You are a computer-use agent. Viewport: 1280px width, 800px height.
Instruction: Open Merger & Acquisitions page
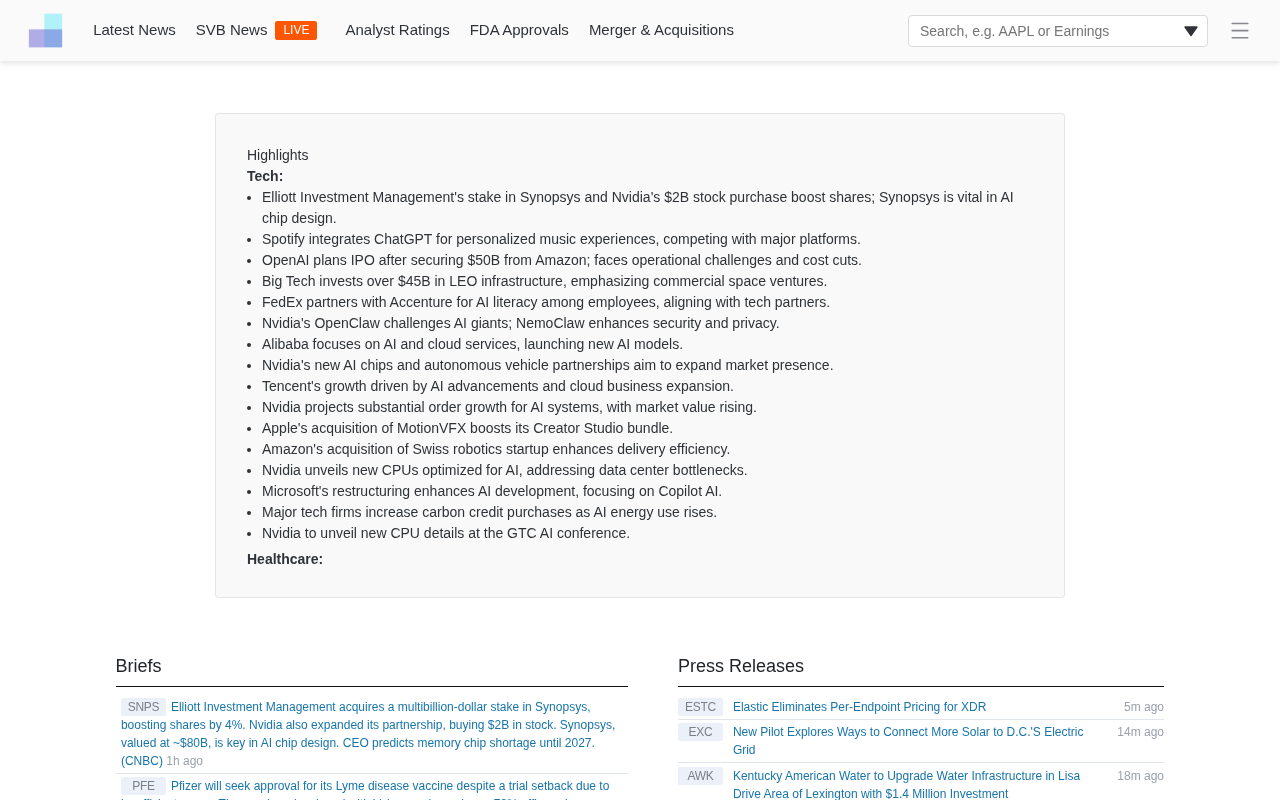[661, 30]
